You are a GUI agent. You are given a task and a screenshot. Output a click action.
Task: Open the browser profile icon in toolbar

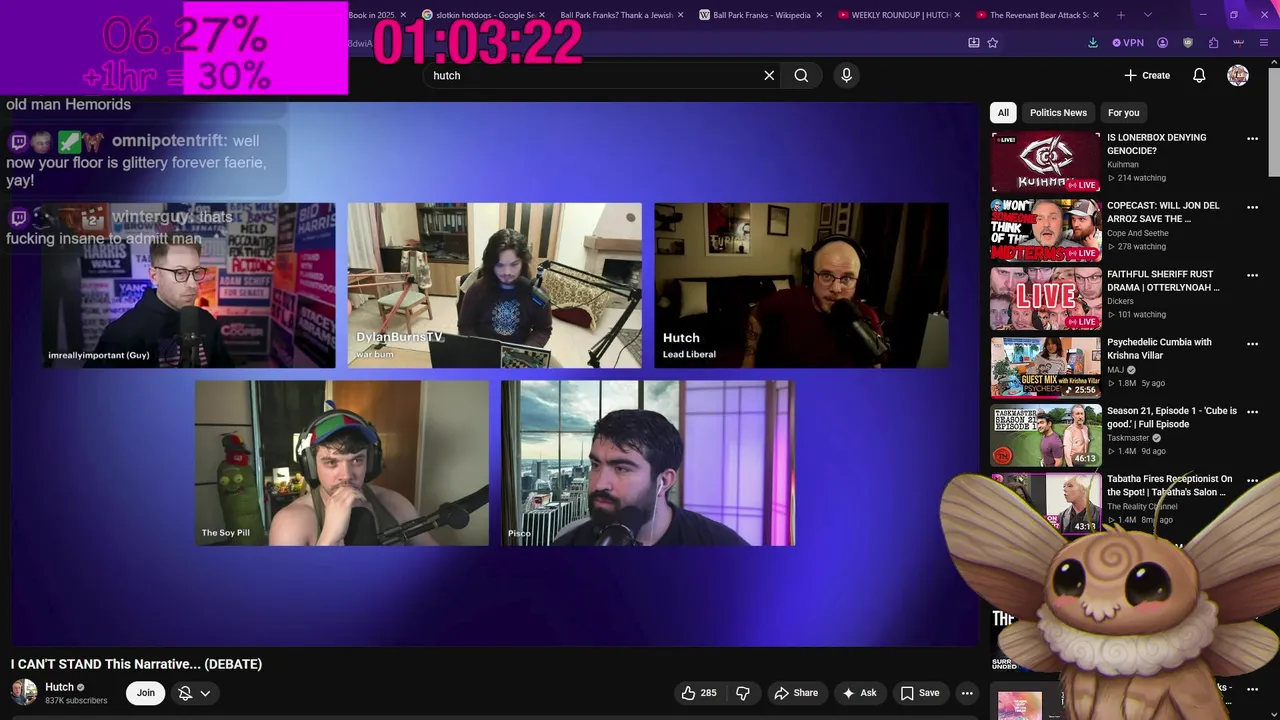1162,43
